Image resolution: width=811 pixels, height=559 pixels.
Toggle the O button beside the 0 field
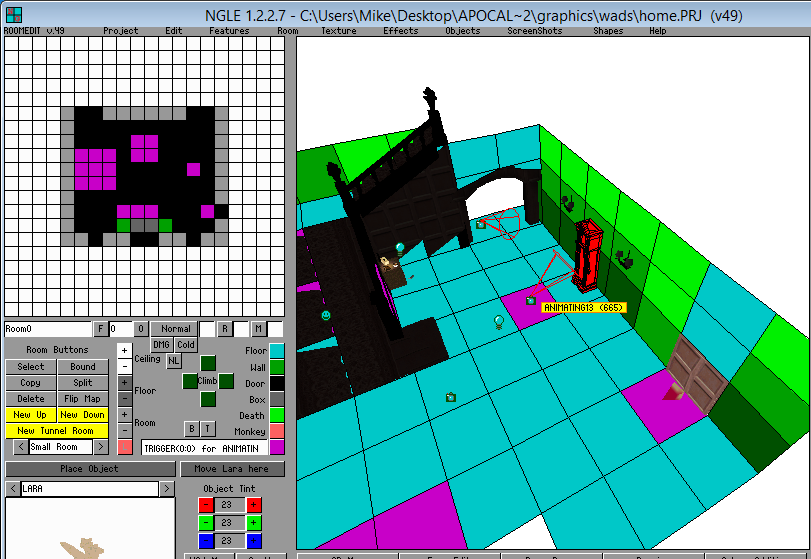141,329
